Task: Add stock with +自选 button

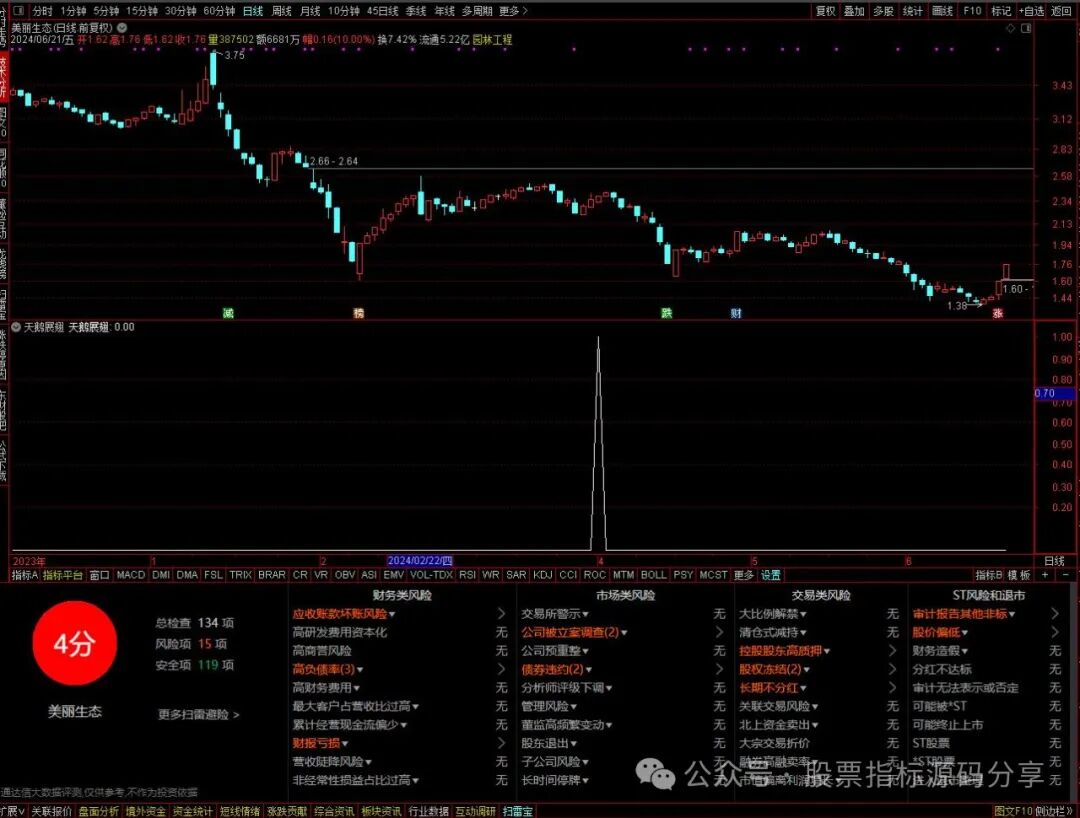Action: (1032, 11)
